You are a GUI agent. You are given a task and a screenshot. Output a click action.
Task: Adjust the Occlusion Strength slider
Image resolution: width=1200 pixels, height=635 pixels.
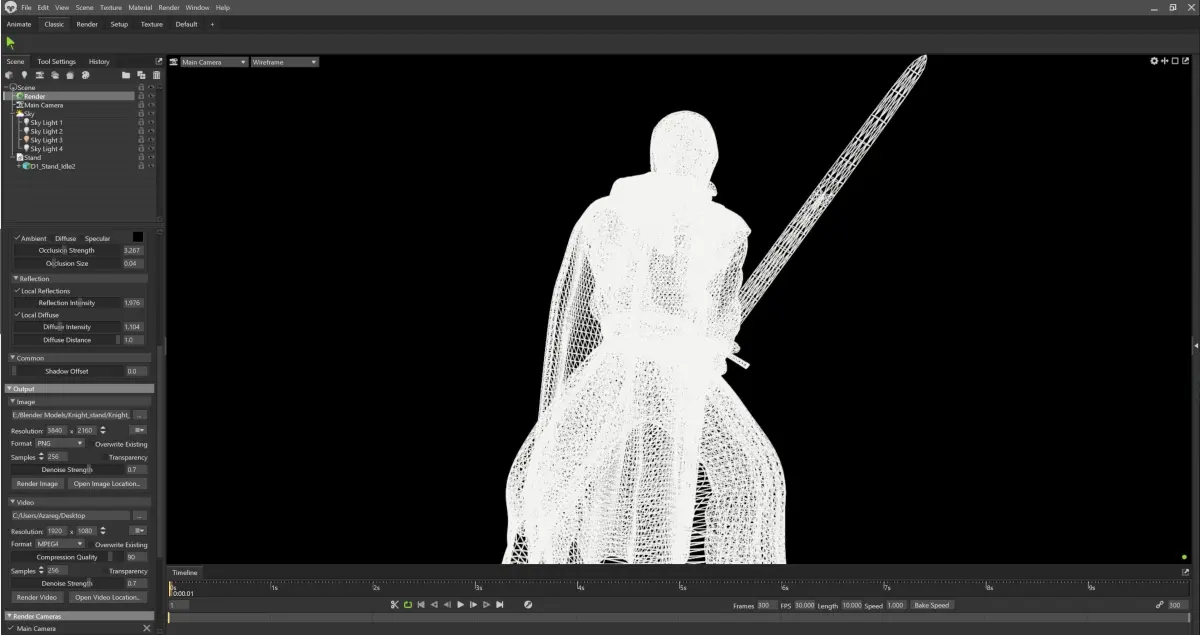click(x=68, y=250)
